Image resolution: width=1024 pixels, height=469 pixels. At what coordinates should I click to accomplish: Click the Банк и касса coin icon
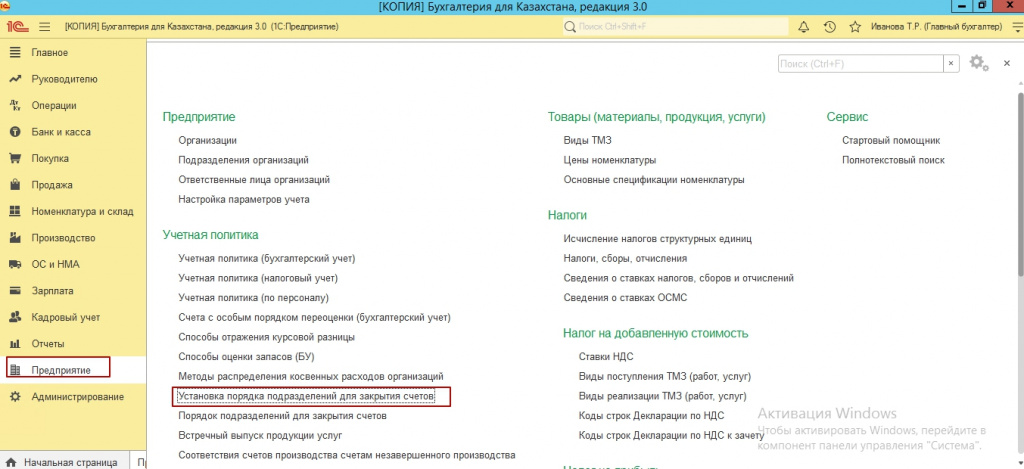16,132
